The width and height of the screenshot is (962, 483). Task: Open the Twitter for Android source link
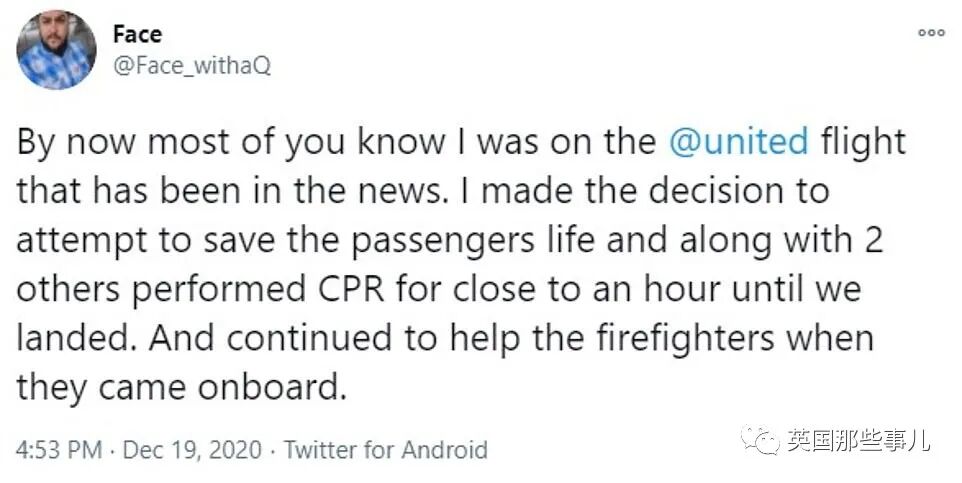[386, 449]
